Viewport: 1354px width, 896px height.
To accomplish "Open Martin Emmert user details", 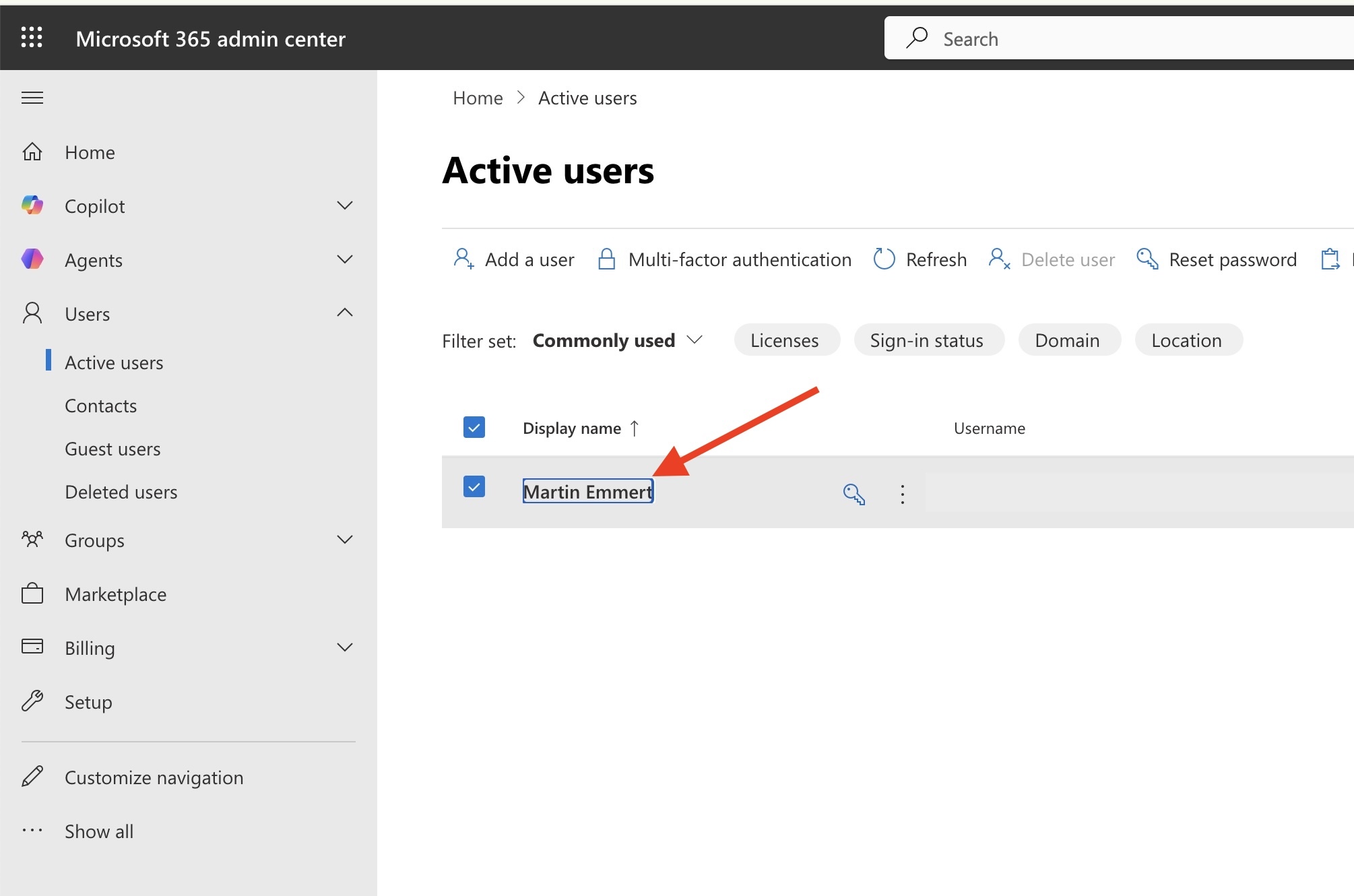I will (587, 492).
